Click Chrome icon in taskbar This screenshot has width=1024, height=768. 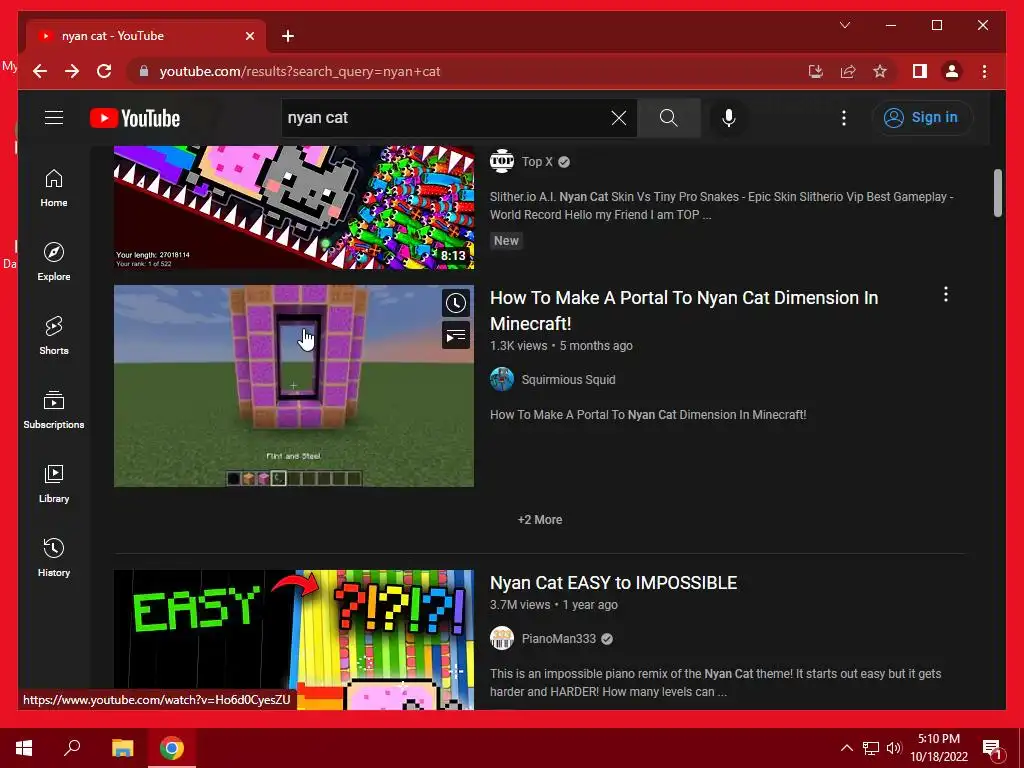point(172,748)
